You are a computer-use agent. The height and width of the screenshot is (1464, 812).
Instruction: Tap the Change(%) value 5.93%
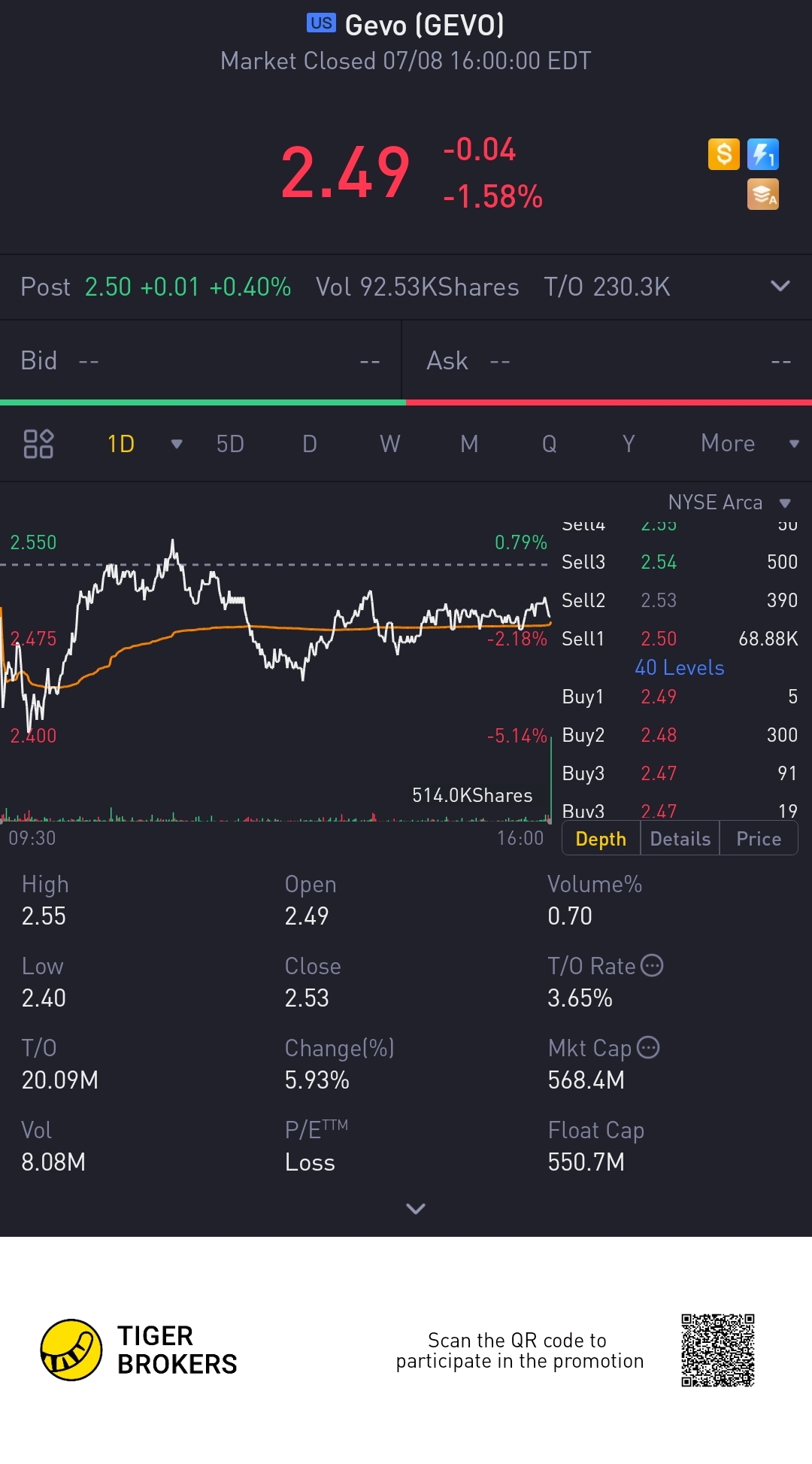tap(317, 1080)
